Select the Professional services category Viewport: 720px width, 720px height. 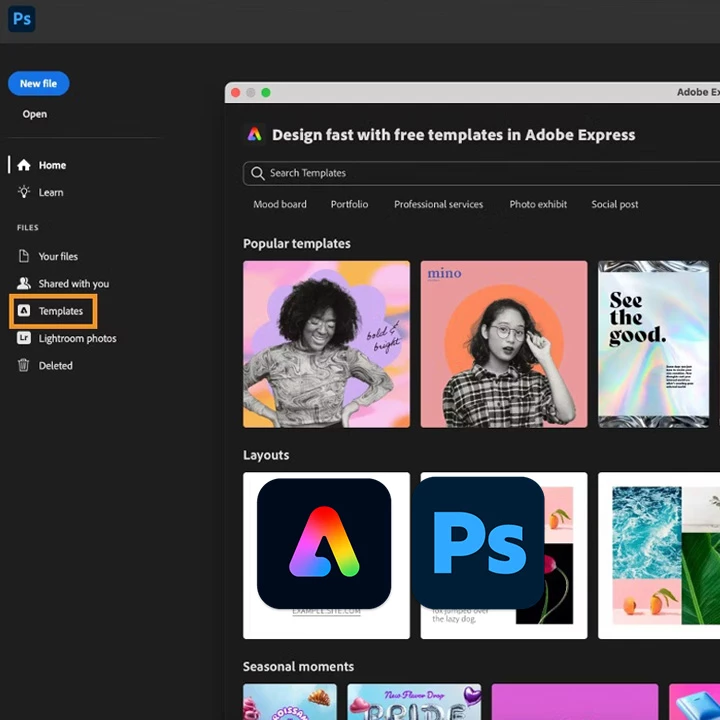click(439, 204)
